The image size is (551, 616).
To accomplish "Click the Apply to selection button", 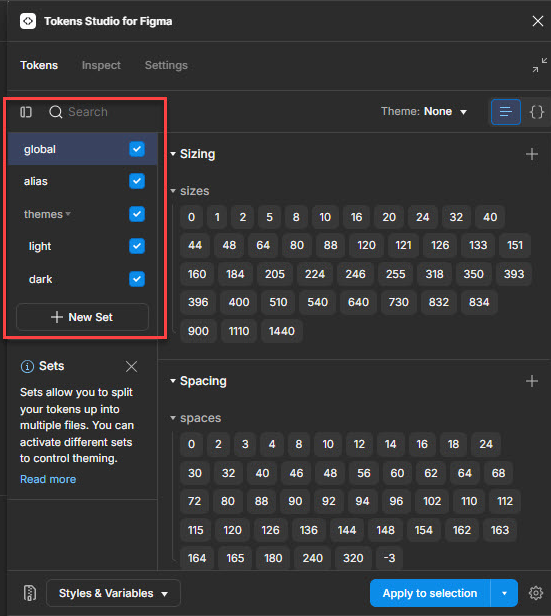I will click(430, 593).
